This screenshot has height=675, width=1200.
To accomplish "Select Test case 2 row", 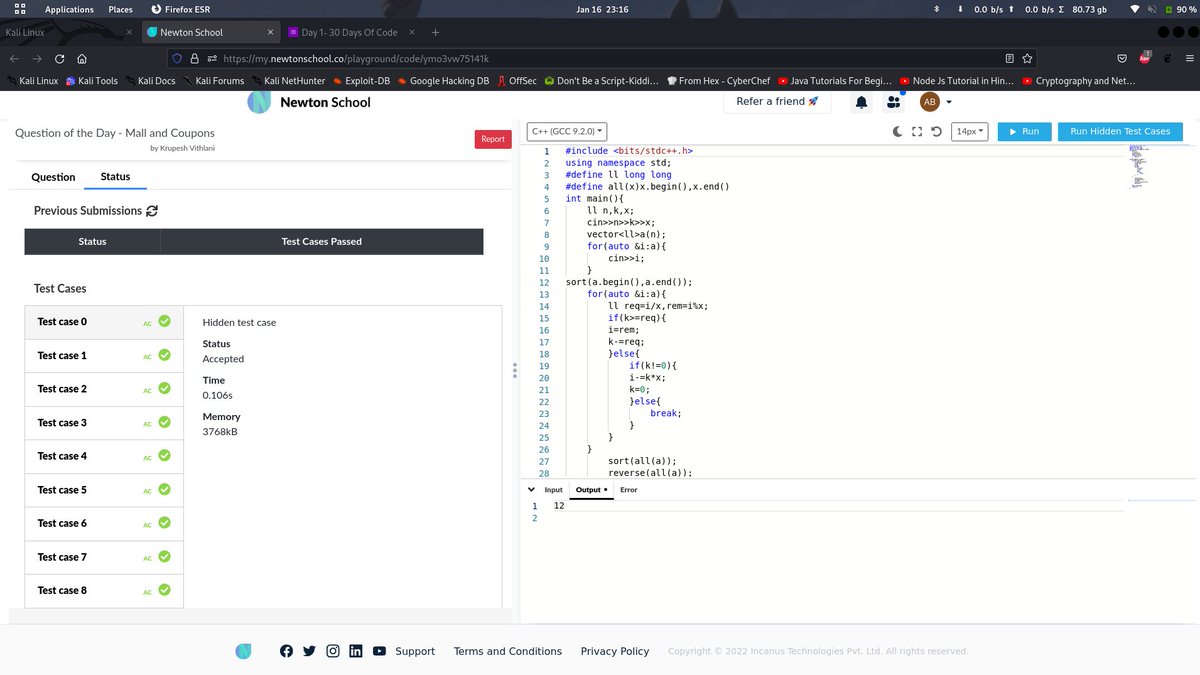I will pyautogui.click(x=104, y=389).
